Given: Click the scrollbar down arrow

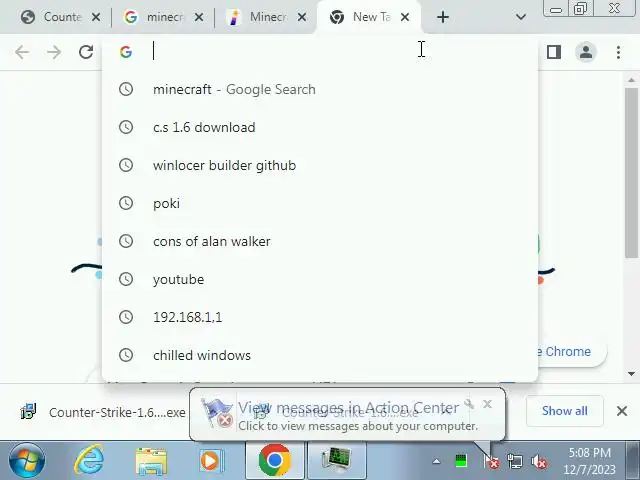Looking at the screenshot, I should pyautogui.click(x=631, y=373).
